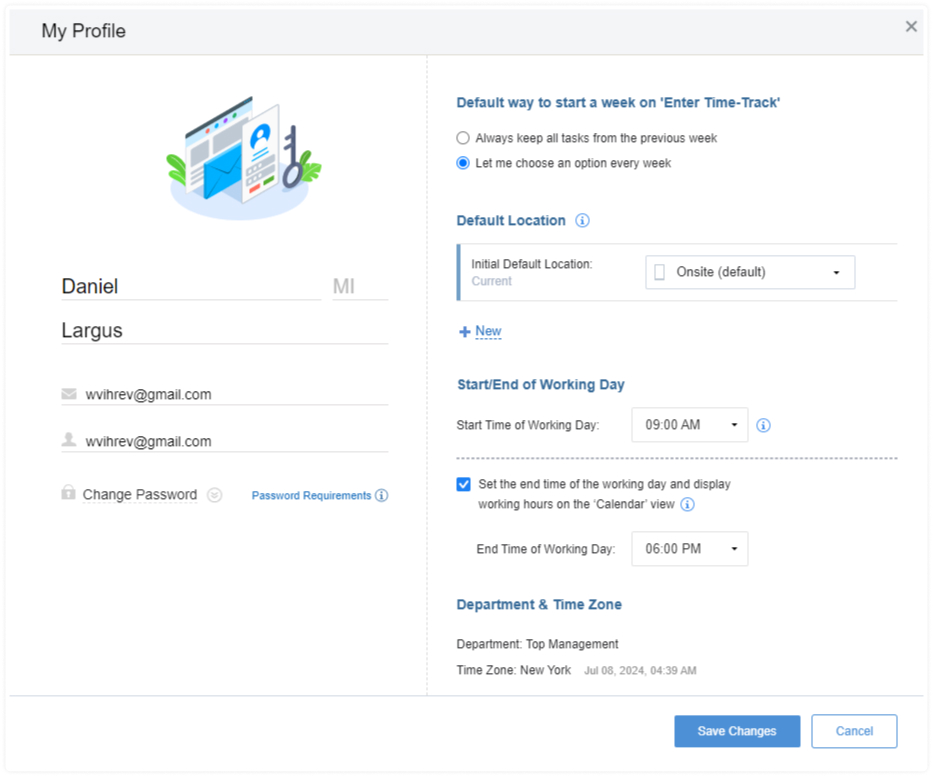The image size is (933, 777).
Task: Click the New location link
Action: click(x=488, y=331)
